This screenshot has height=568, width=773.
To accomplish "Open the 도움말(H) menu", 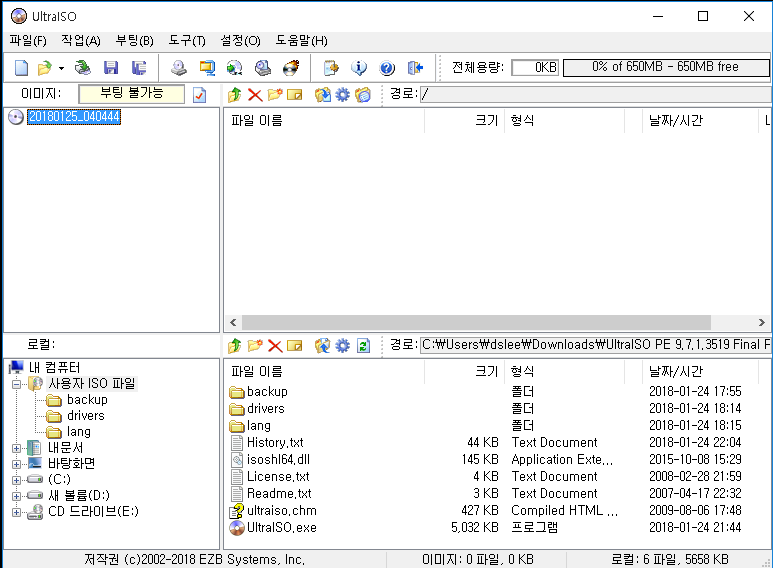I will coord(301,40).
